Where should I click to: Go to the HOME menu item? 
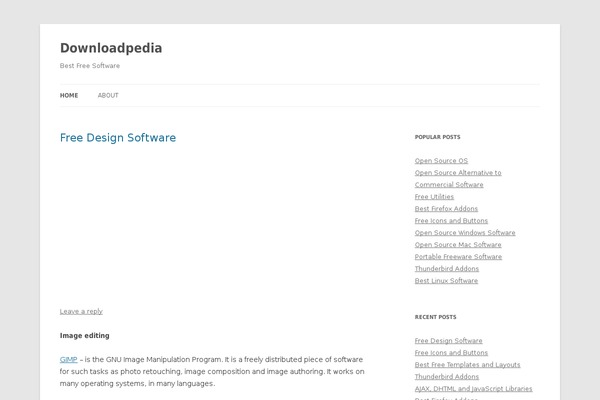tap(69, 95)
